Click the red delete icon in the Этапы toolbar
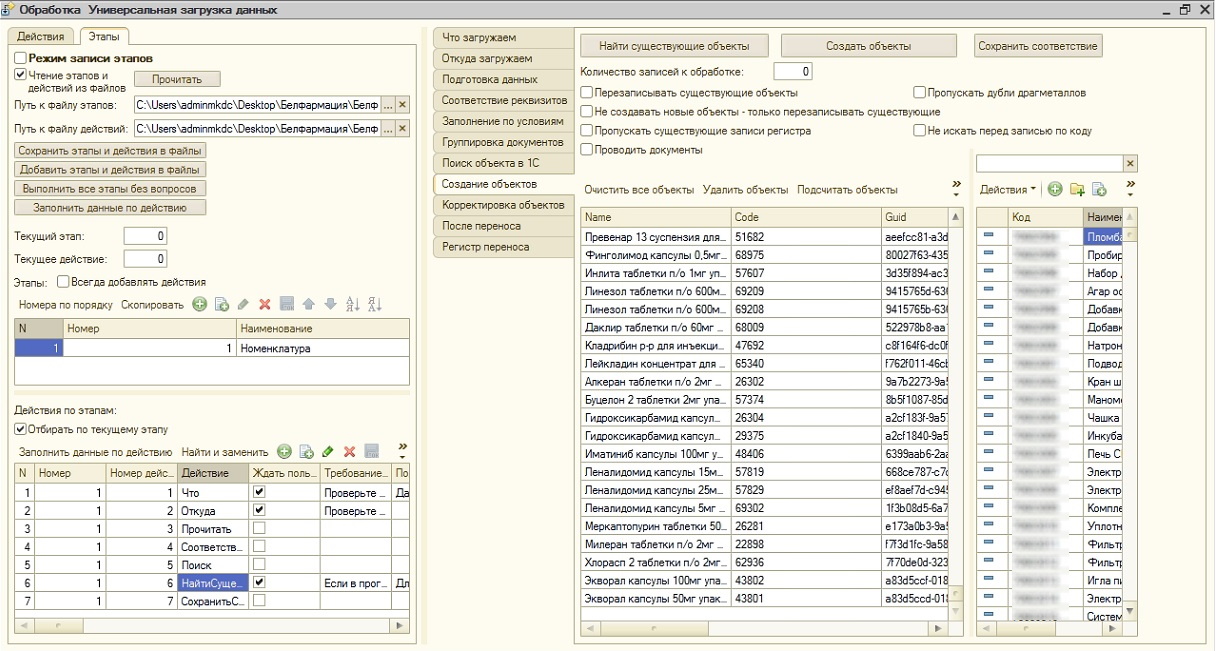This screenshot has height=651, width=1216. [265, 304]
